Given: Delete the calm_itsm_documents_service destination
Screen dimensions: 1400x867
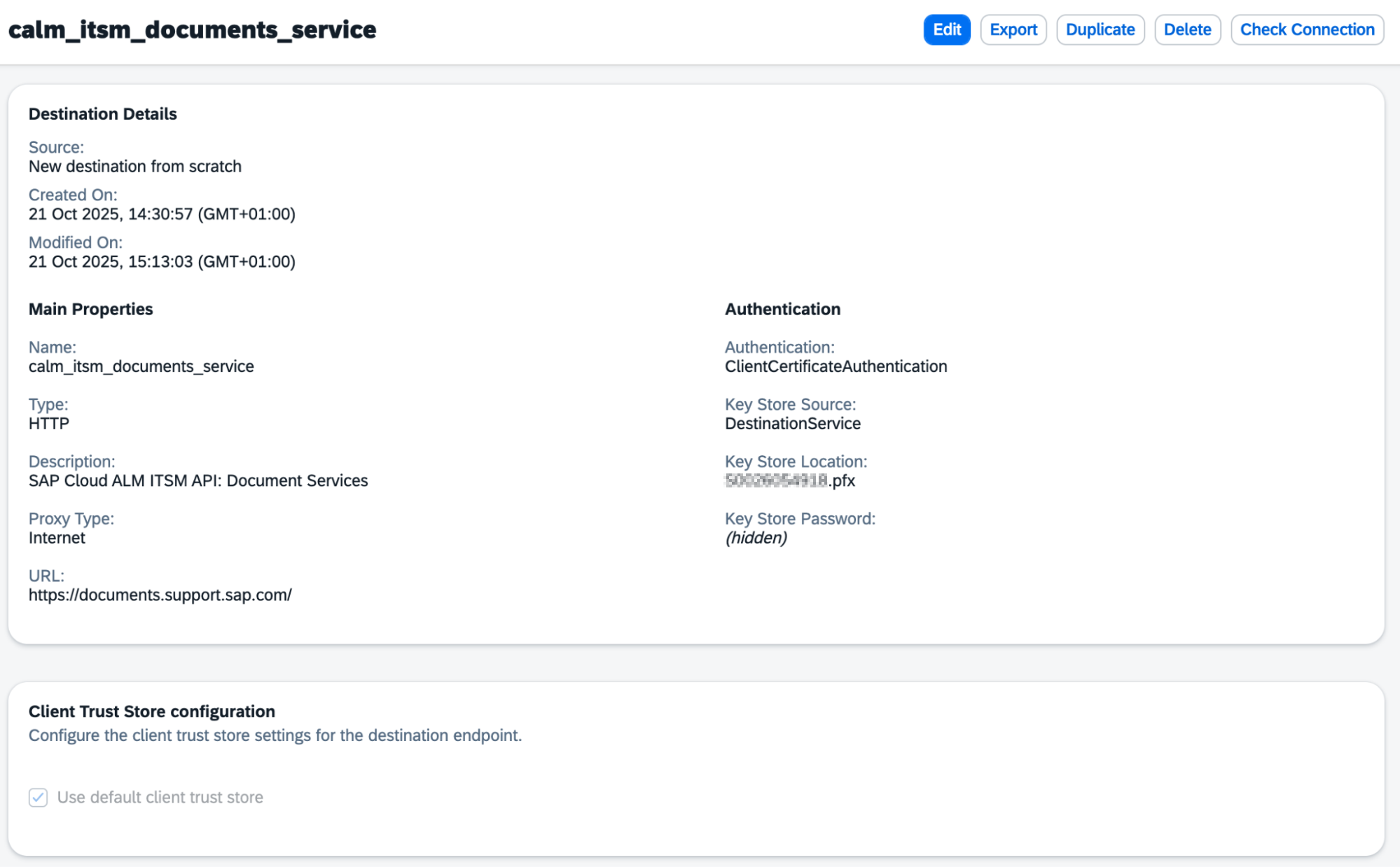Looking at the screenshot, I should (x=1186, y=29).
